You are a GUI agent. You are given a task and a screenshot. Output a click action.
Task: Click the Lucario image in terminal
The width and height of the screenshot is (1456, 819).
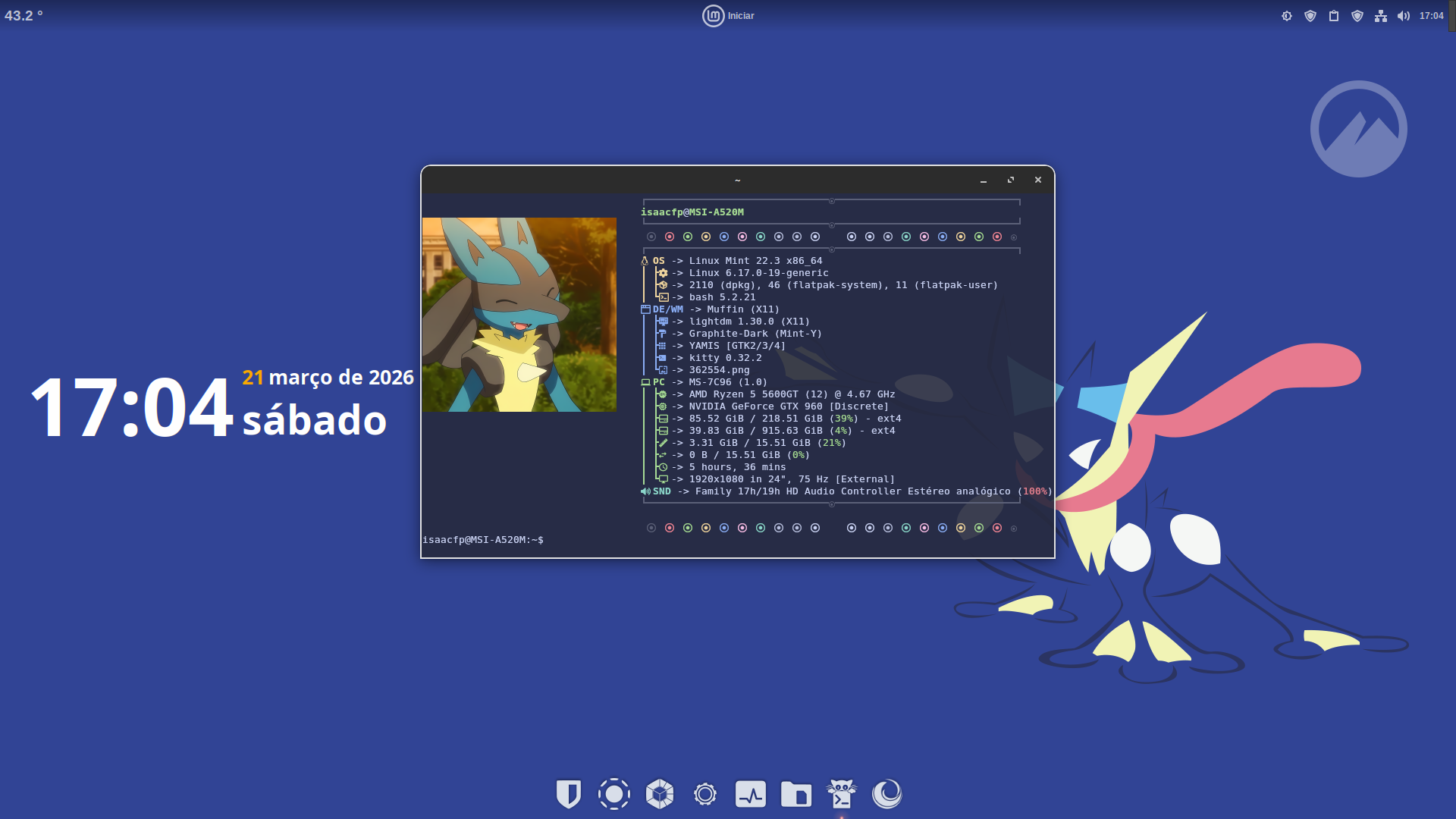519,315
